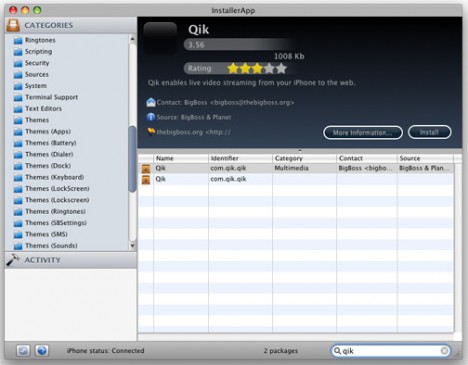This screenshot has width=468, height=365.
Task: Open the Themes (Ringtones) category
Action: click(55, 211)
